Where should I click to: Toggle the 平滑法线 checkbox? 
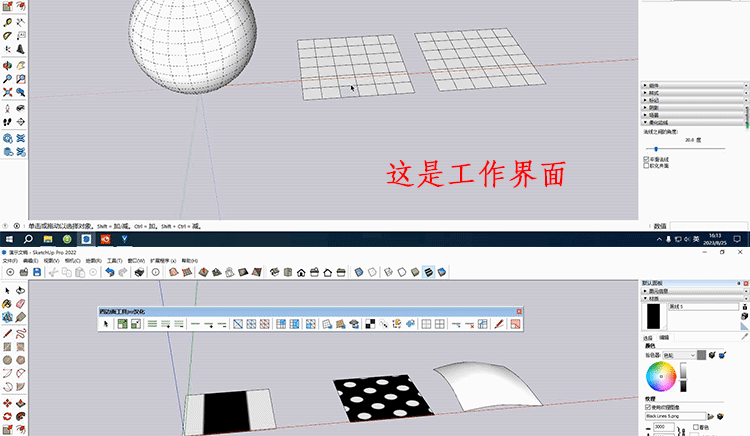pyautogui.click(x=646, y=159)
